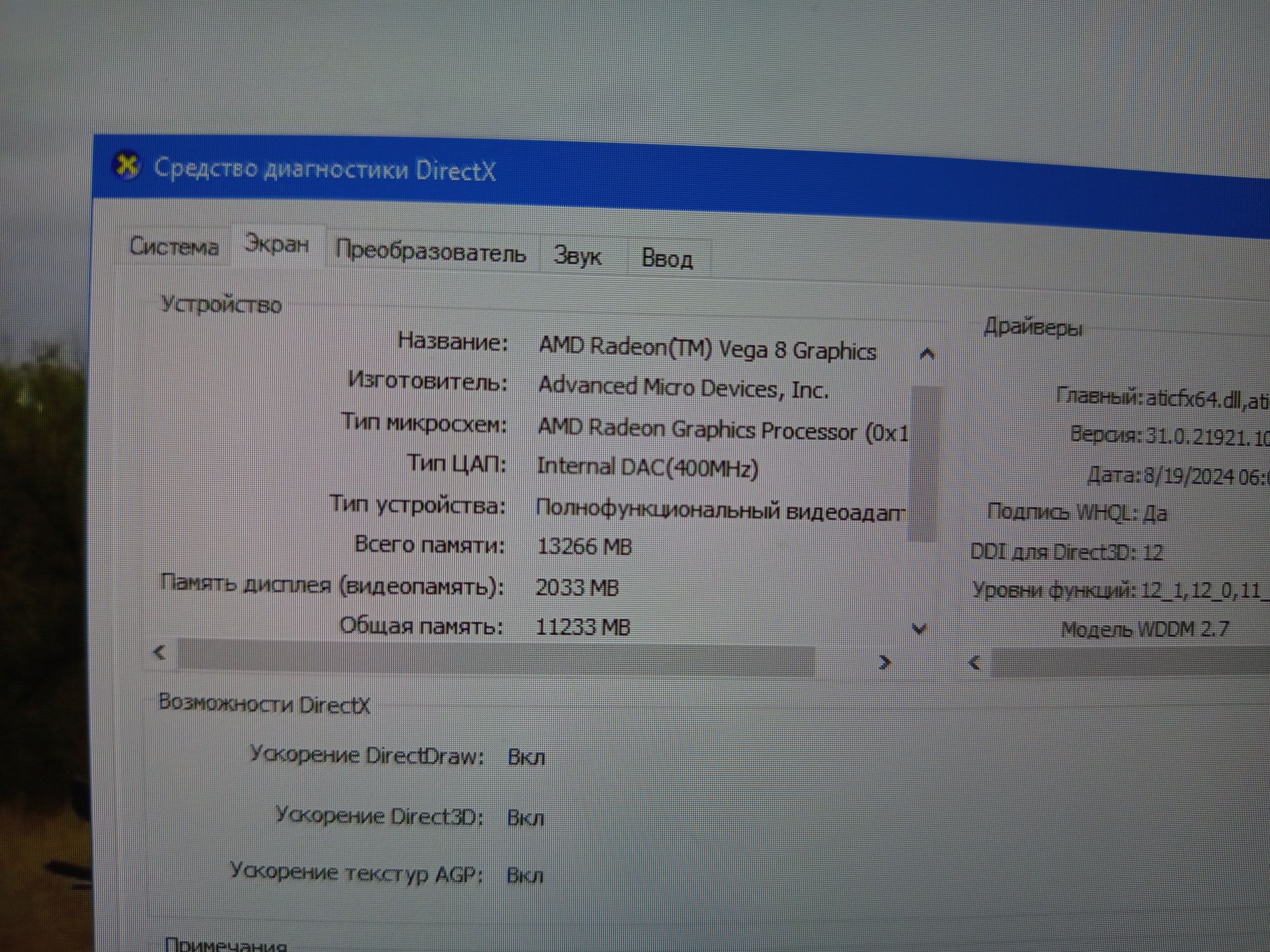Click left arrow of drivers horizontal scrollbar
The height and width of the screenshot is (952, 1270).
(x=975, y=663)
